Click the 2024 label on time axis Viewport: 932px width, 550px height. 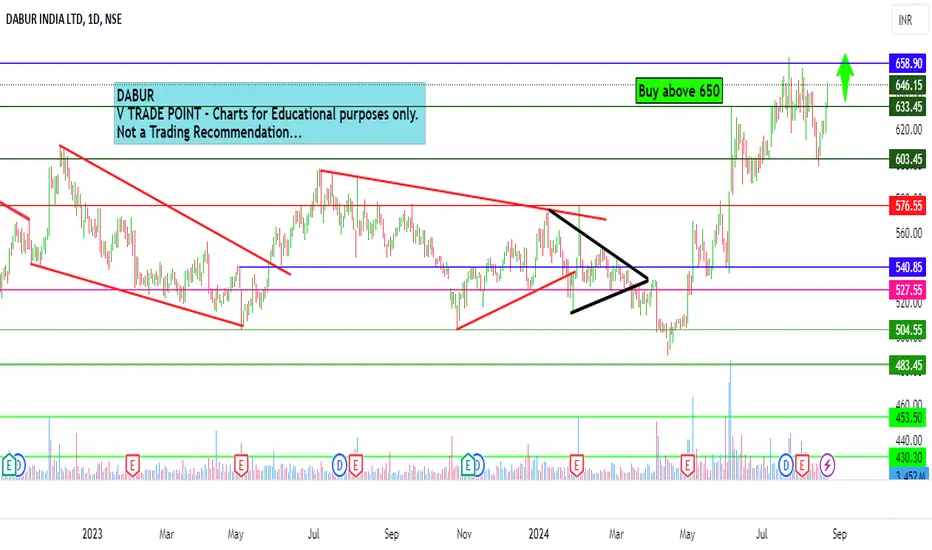coord(539,534)
